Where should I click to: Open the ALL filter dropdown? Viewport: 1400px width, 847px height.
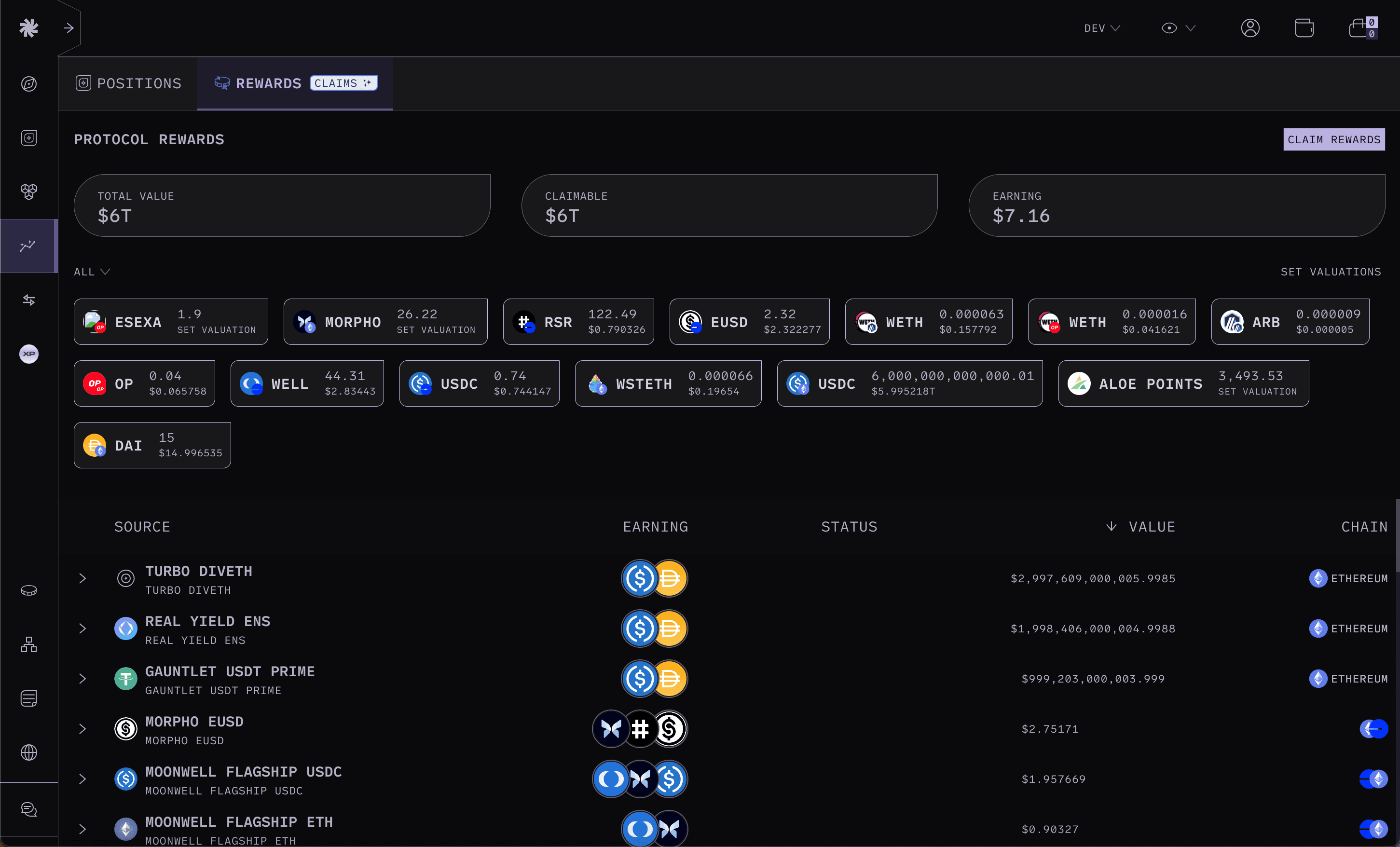coord(92,272)
